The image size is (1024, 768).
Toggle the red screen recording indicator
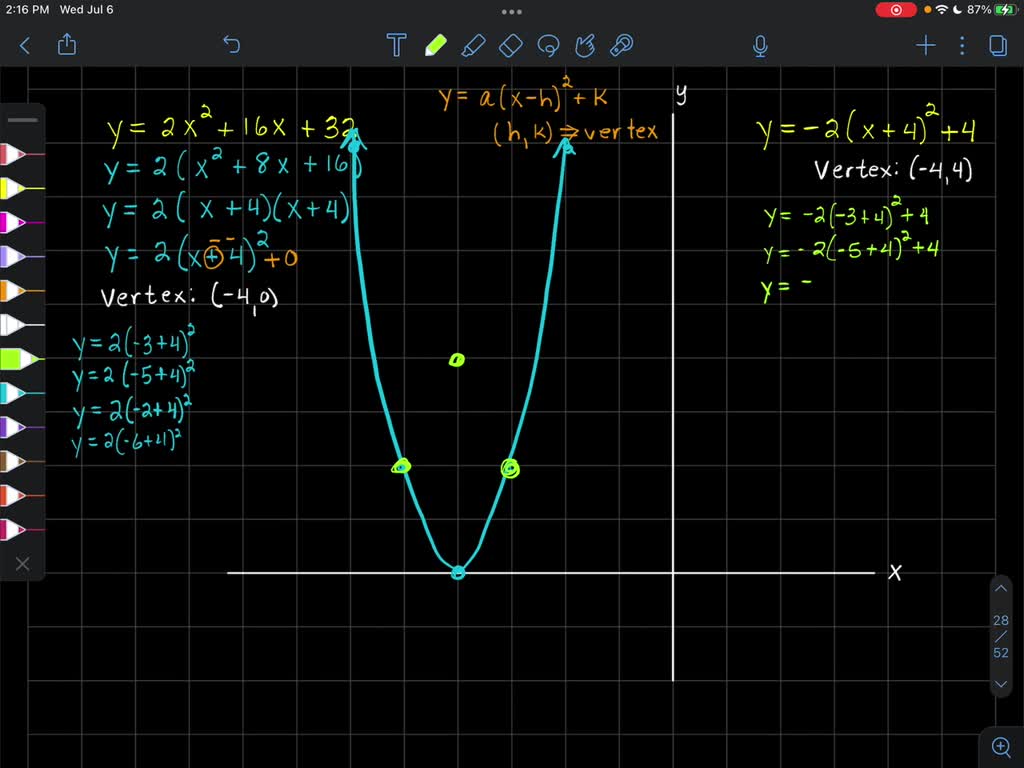(895, 9)
